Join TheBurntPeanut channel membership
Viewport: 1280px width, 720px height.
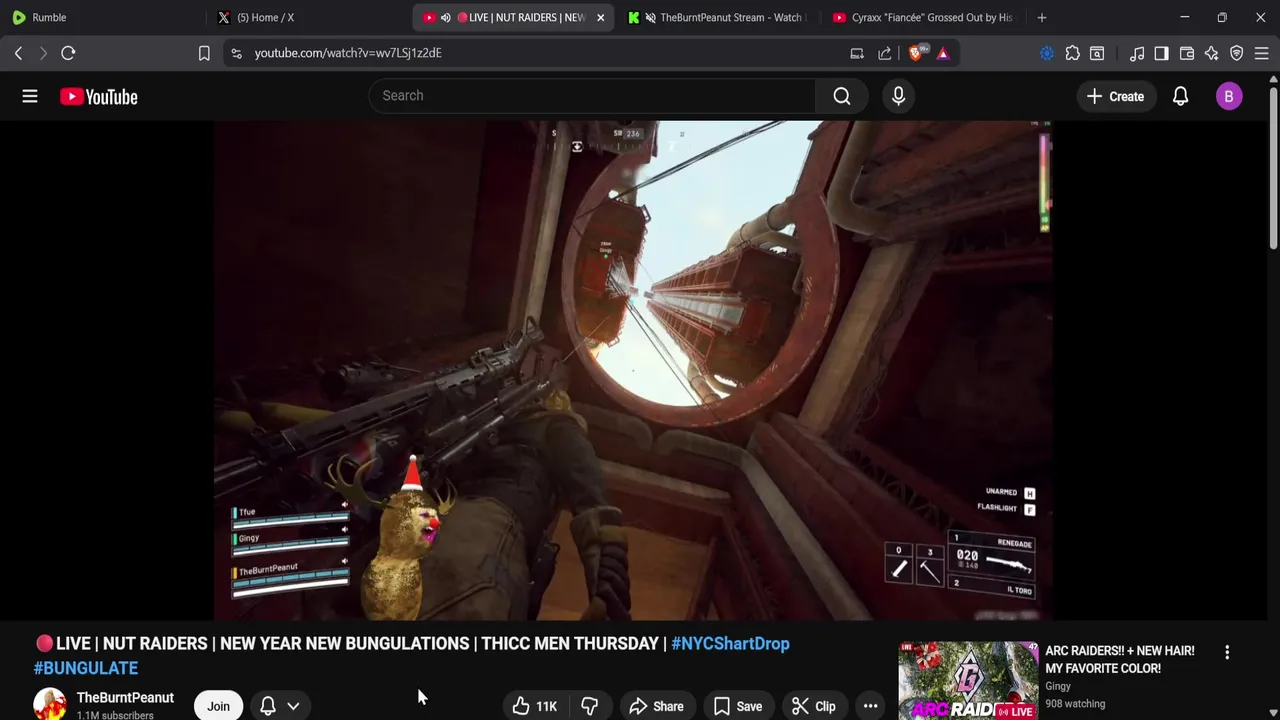(218, 706)
